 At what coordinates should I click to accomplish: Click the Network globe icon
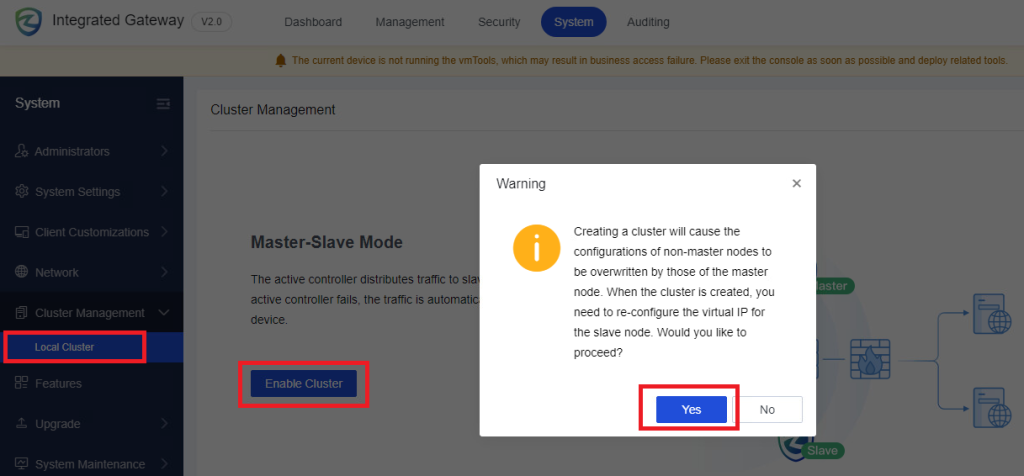pos(22,272)
